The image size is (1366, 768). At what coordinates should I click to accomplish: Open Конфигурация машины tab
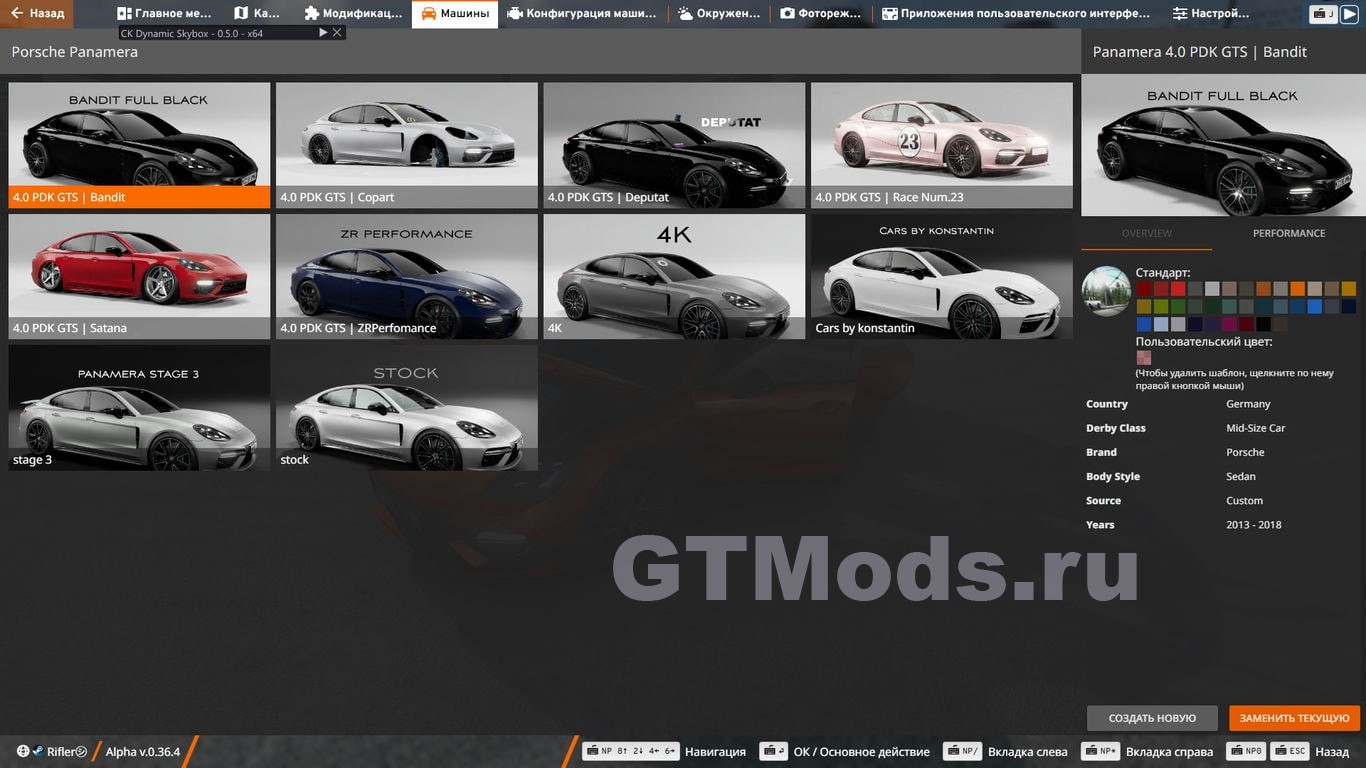coord(582,14)
